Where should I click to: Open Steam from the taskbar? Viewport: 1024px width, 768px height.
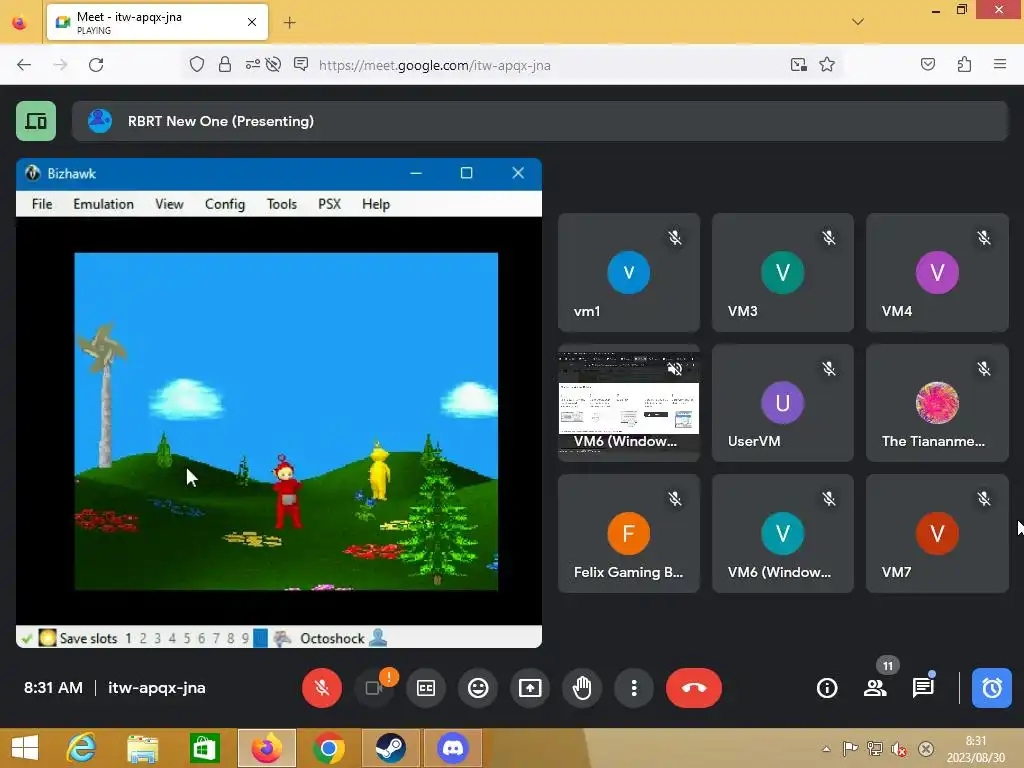pyautogui.click(x=391, y=748)
